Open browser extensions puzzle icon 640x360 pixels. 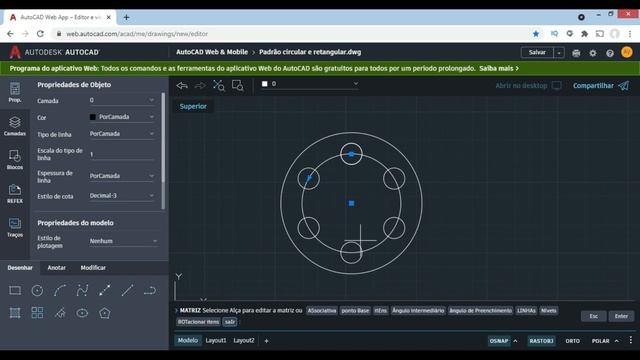[x=584, y=34]
